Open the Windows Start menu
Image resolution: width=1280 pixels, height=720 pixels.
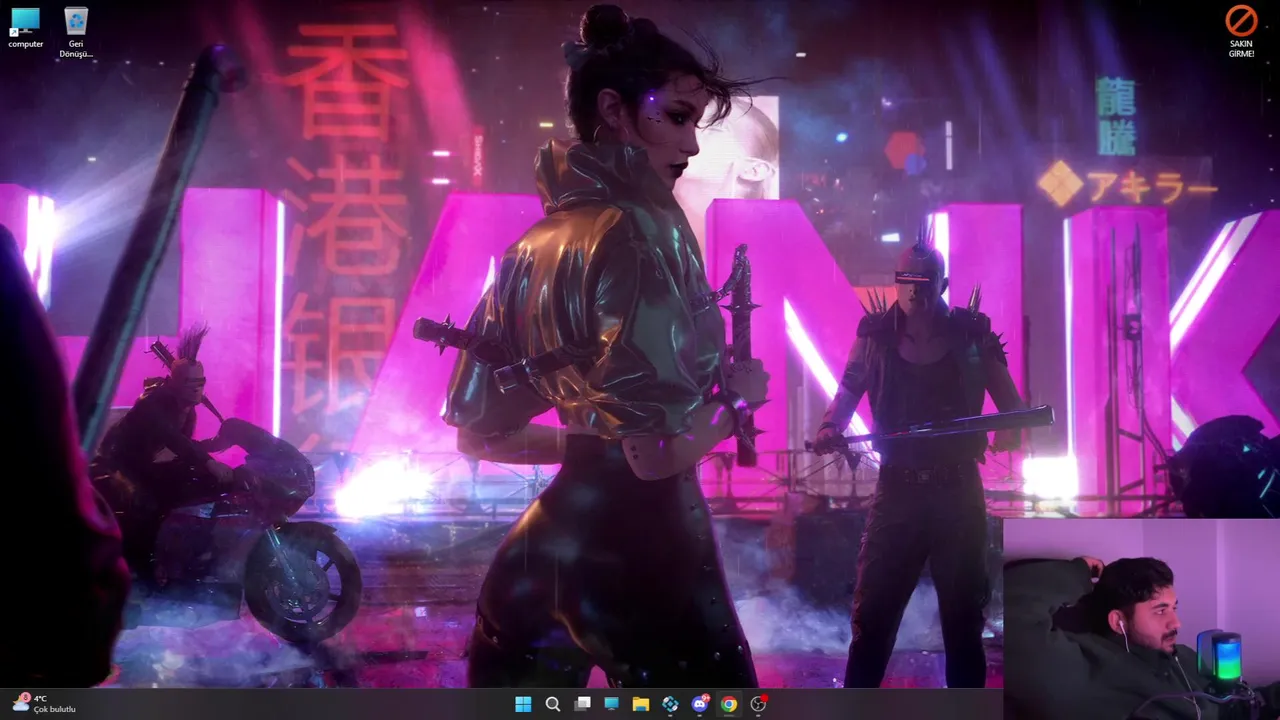(523, 704)
